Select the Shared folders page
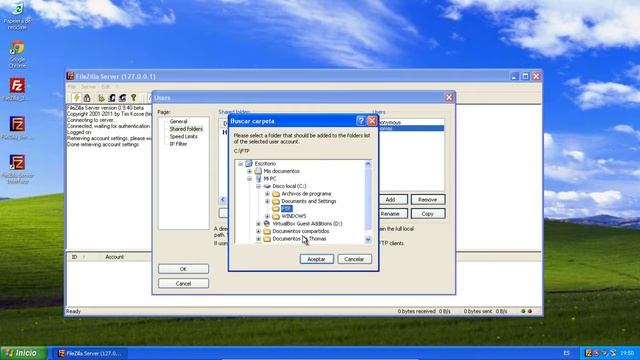The width and height of the screenshot is (640, 360). pos(186,129)
